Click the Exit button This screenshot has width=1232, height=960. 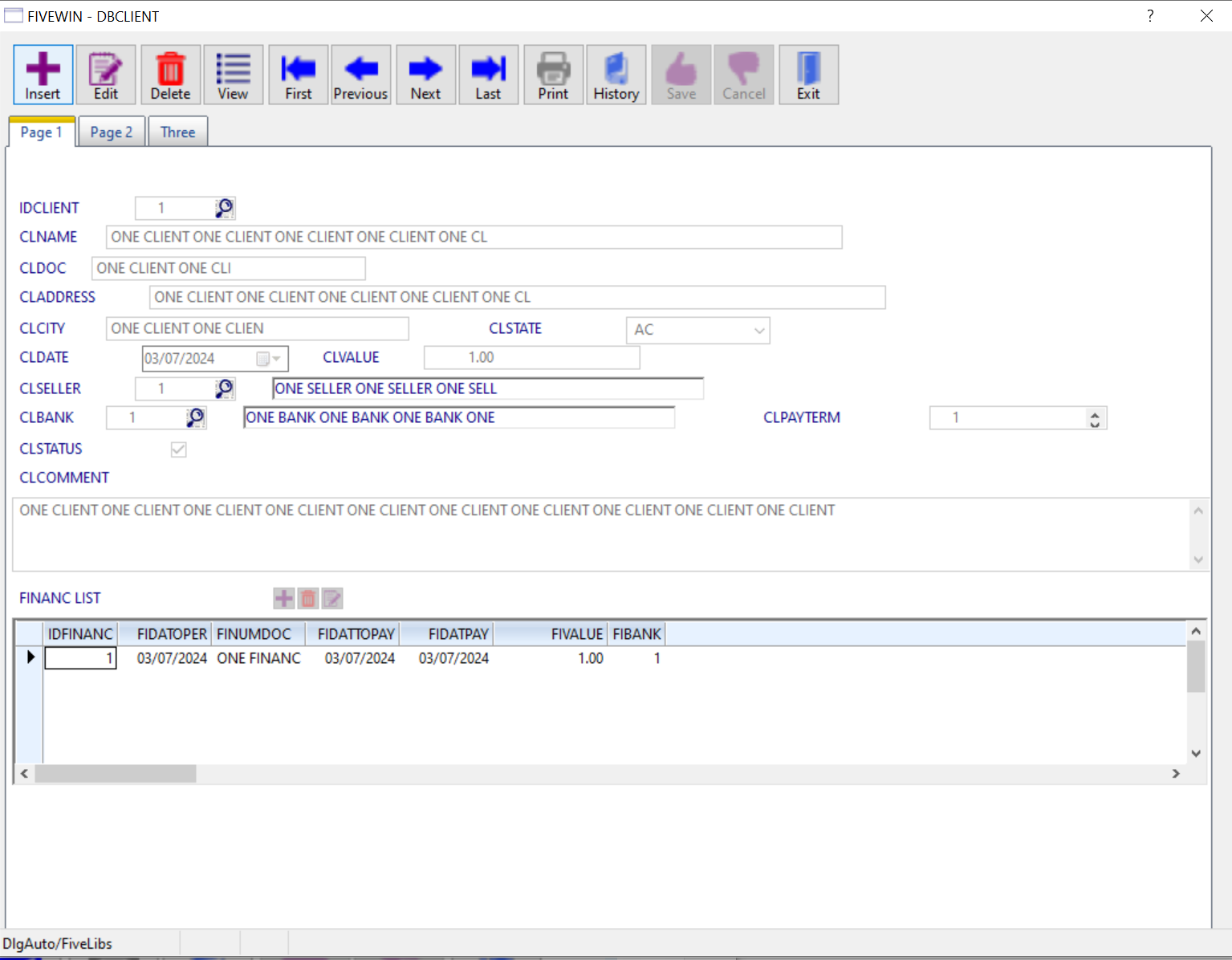[x=808, y=75]
